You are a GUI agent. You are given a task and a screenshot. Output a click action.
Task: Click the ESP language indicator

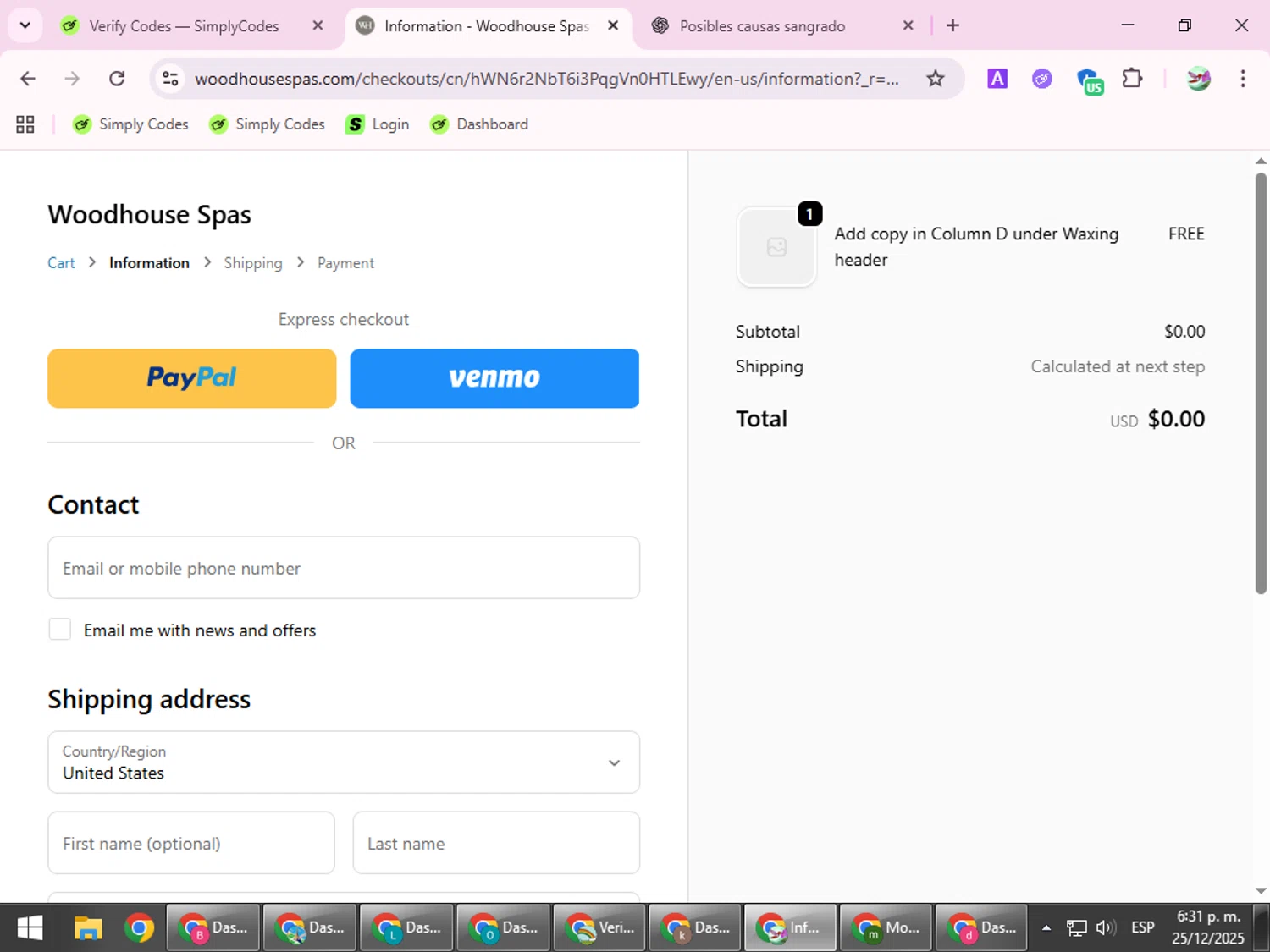coord(1143,928)
